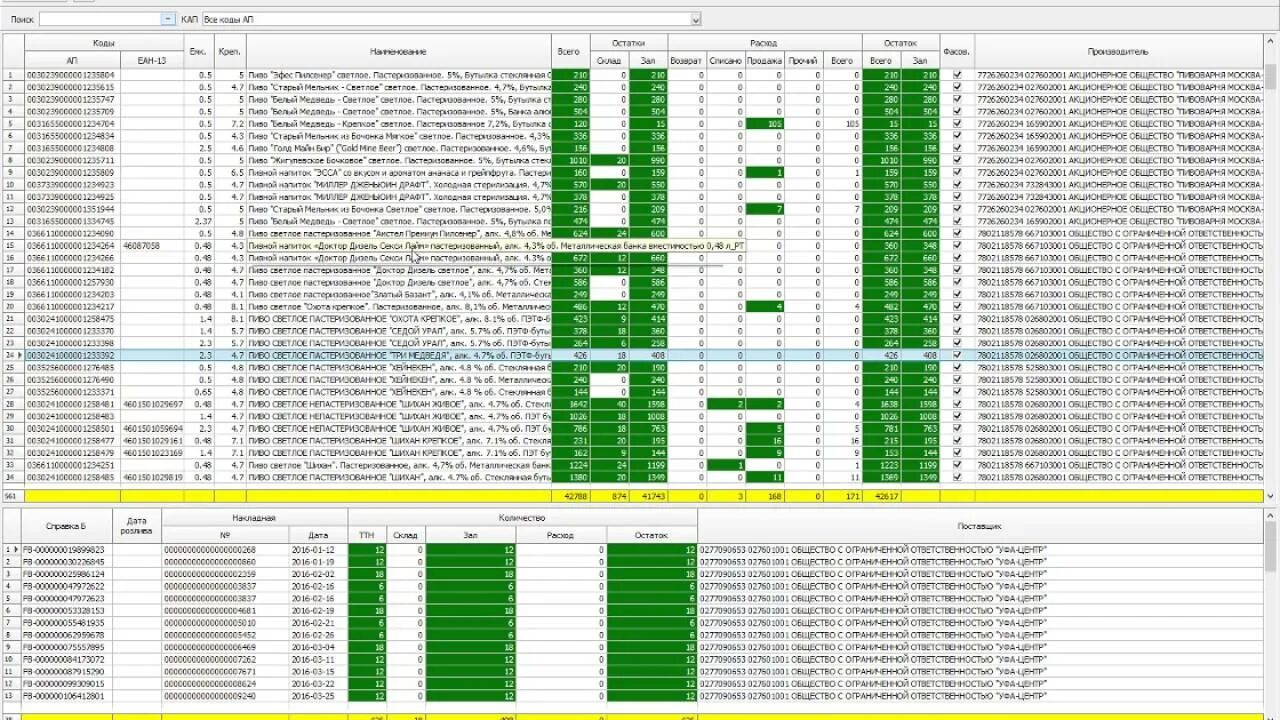Click Продажа cell showing 105
Image resolution: width=1280 pixels, height=720 pixels.
tap(765, 124)
